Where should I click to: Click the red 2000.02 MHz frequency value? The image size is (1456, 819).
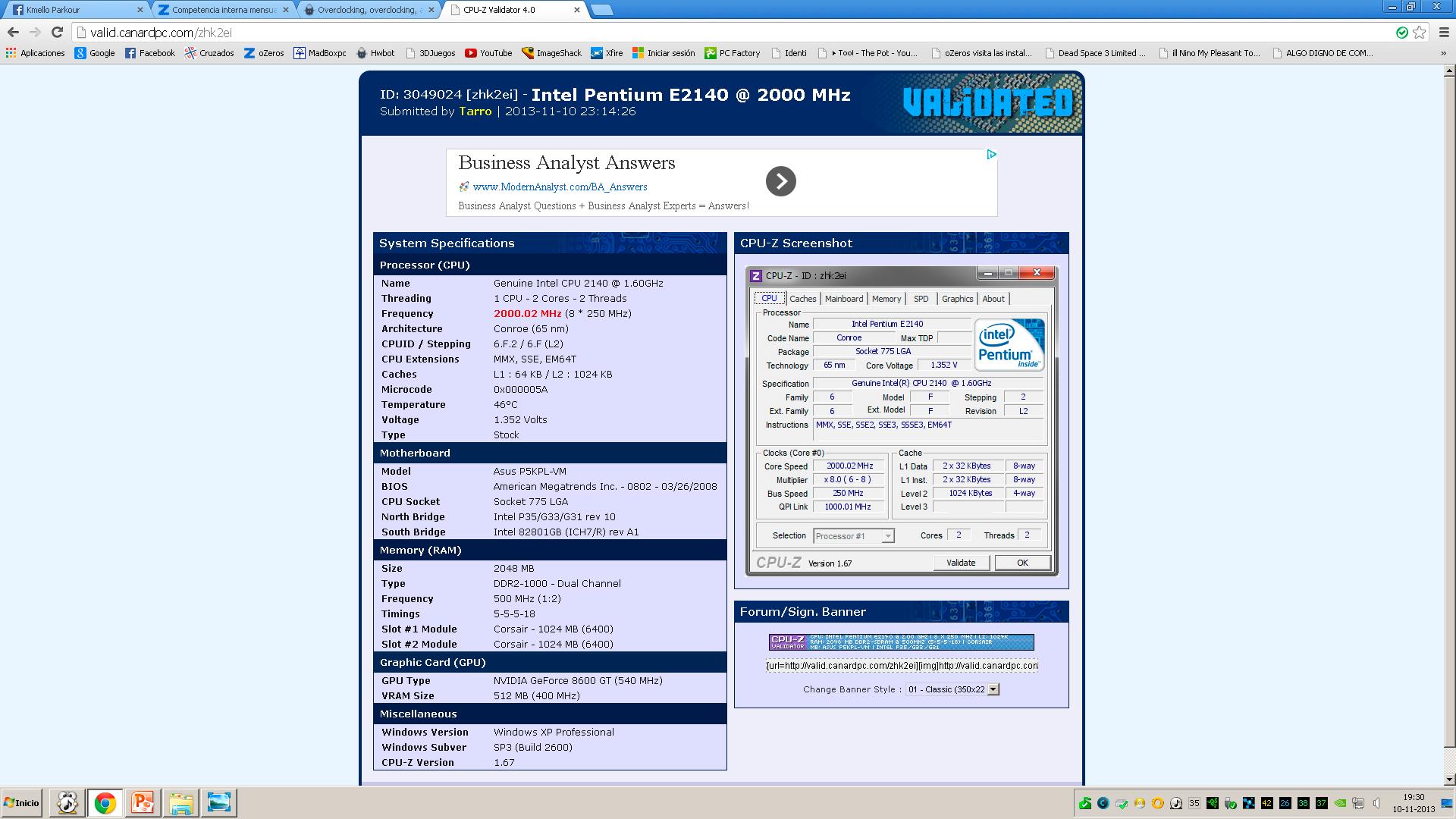pos(528,313)
